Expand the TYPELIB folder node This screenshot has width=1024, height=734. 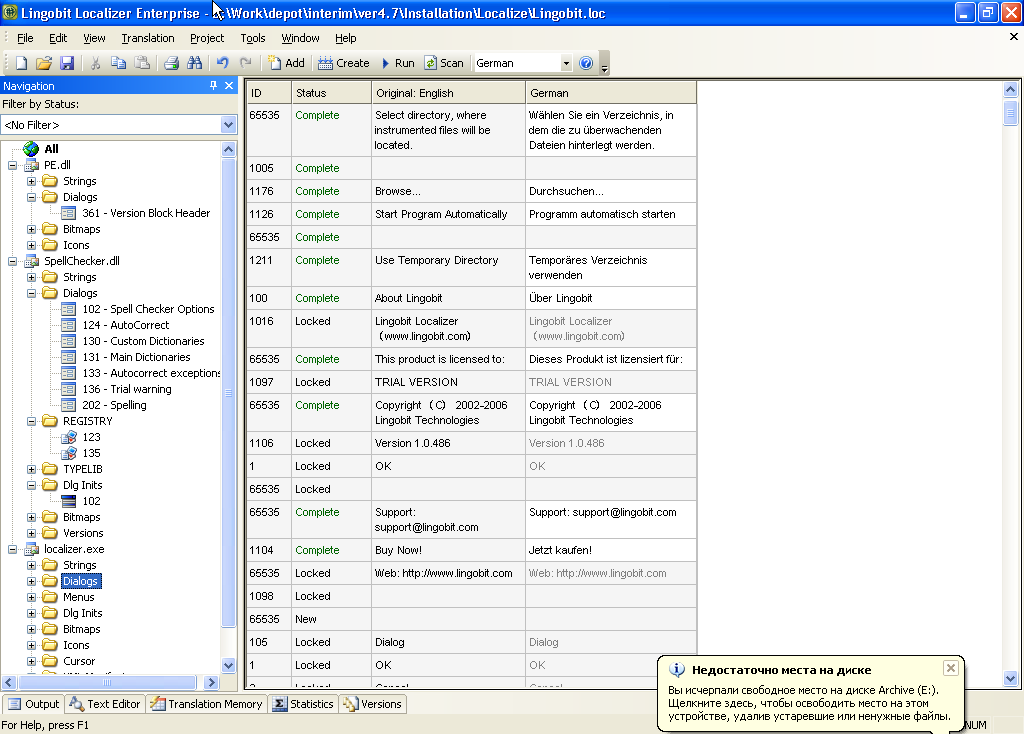click(x=31, y=470)
